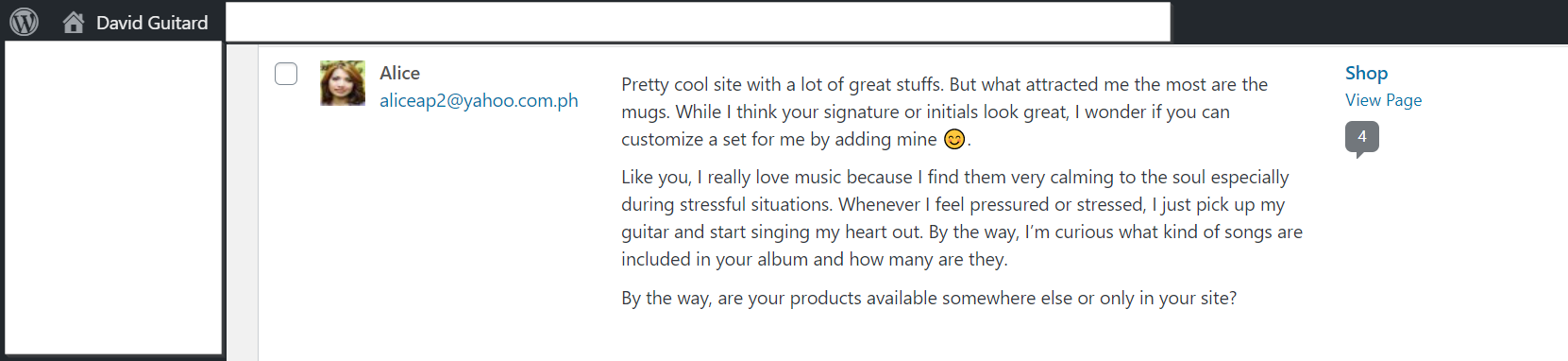Click Alice's avatar photo
The image size is (1568, 361).
coord(343,83)
